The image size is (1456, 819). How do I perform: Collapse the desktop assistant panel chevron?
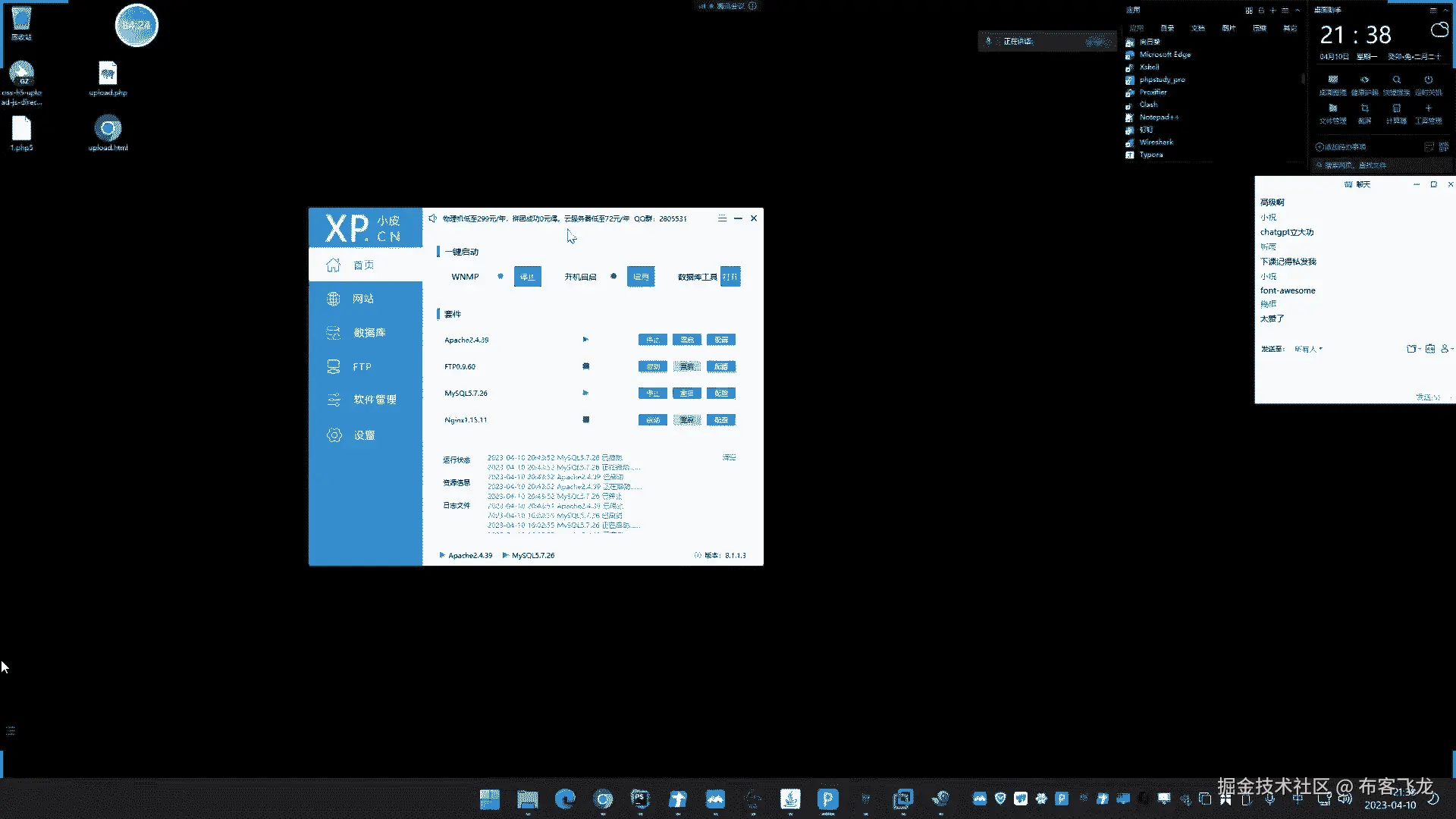coord(1447,11)
